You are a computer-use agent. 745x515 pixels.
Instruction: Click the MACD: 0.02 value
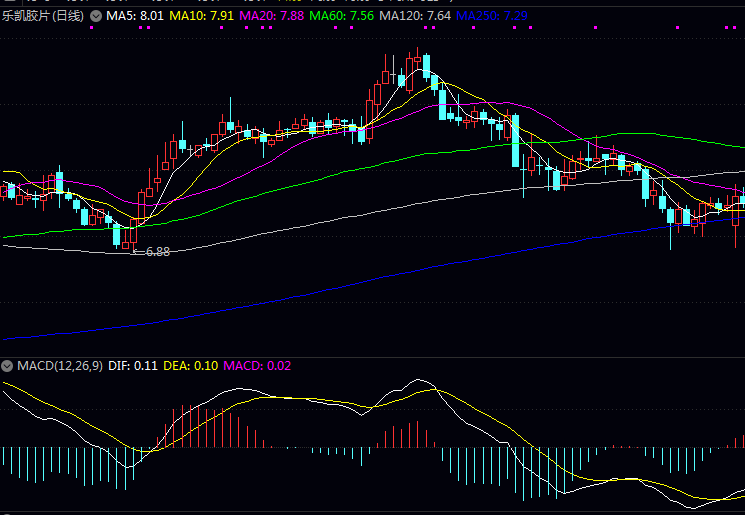257,366
